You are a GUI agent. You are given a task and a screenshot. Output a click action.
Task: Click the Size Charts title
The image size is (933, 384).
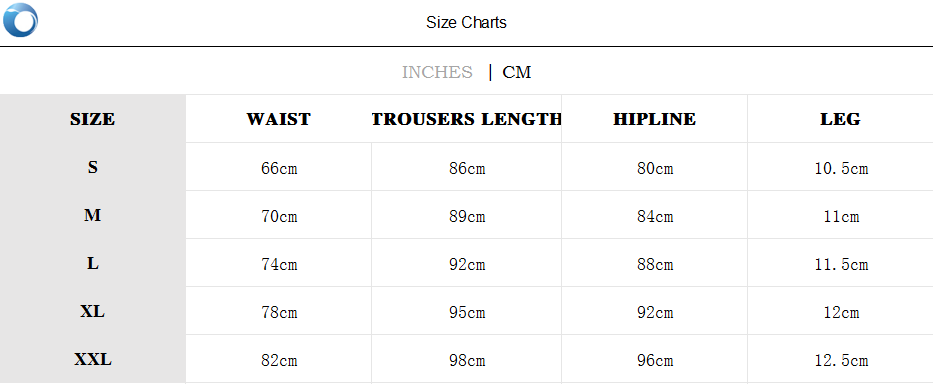click(466, 23)
